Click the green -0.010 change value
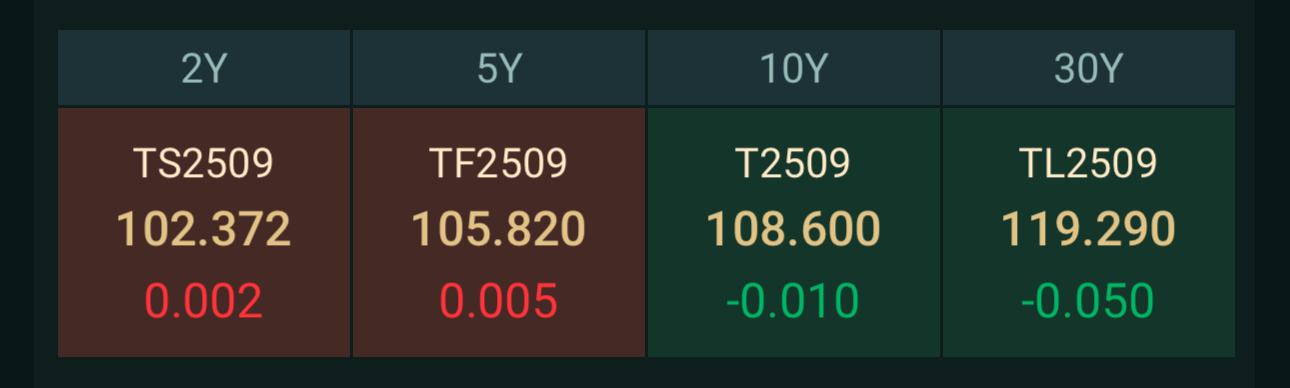The width and height of the screenshot is (1290, 388). [794, 302]
